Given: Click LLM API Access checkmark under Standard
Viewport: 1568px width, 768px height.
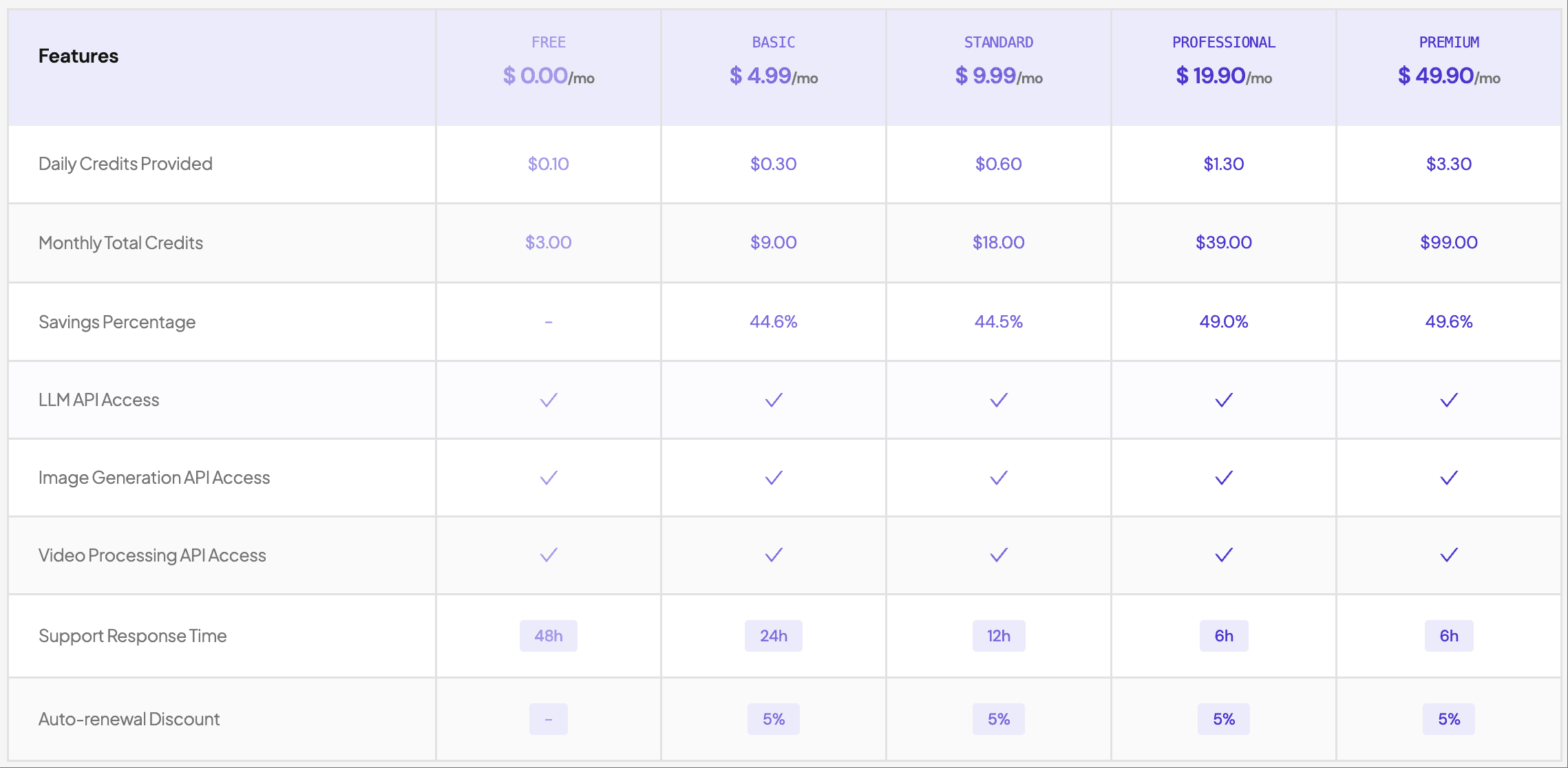Looking at the screenshot, I should [999, 400].
